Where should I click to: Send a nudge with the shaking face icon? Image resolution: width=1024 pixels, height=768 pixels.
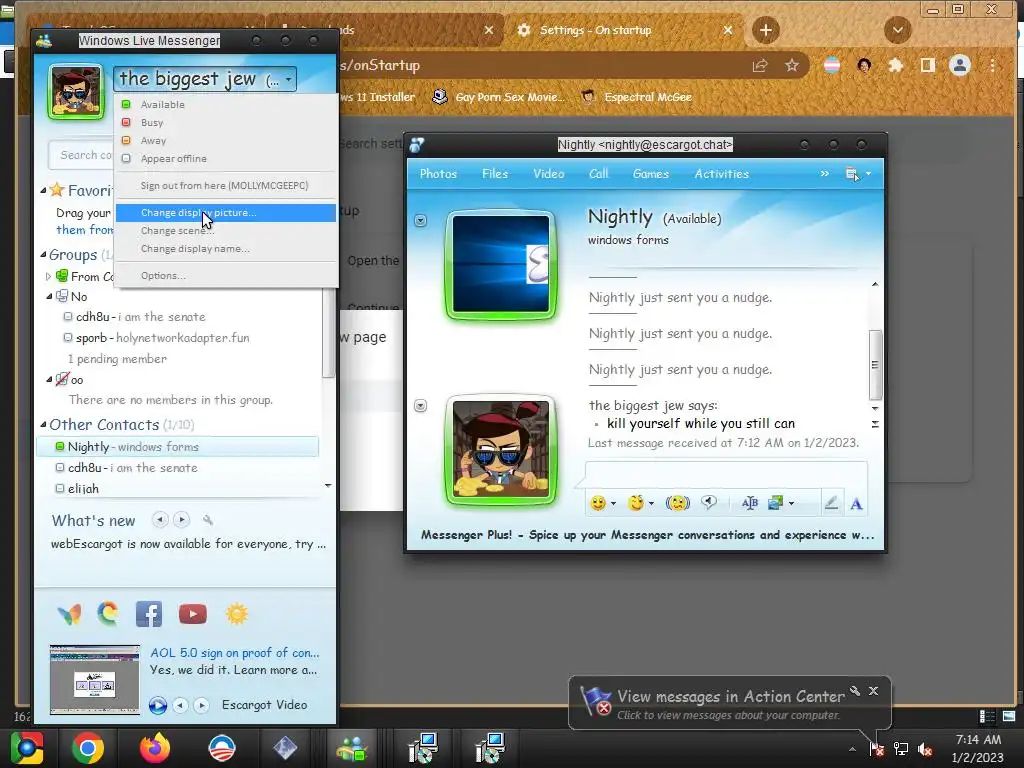[x=677, y=503]
